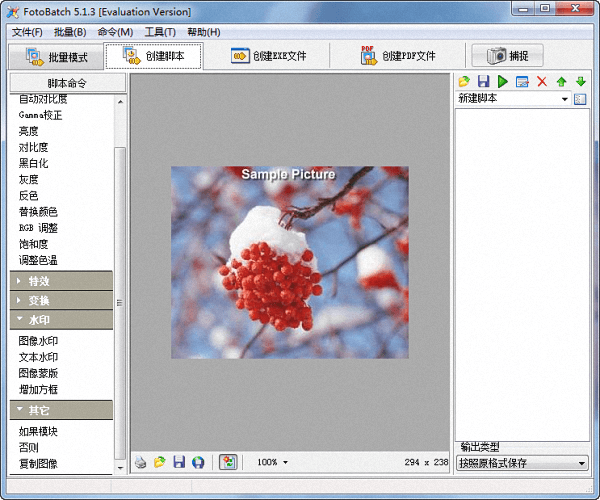600x500 pixels.
Task: Click the 创建EXE文件 tab icon
Action: tap(240, 56)
